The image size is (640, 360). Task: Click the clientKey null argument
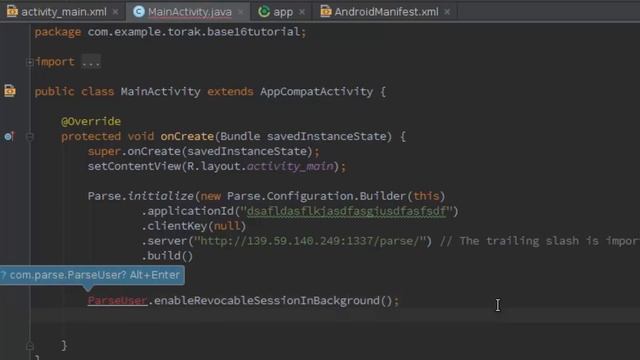click(x=227, y=226)
